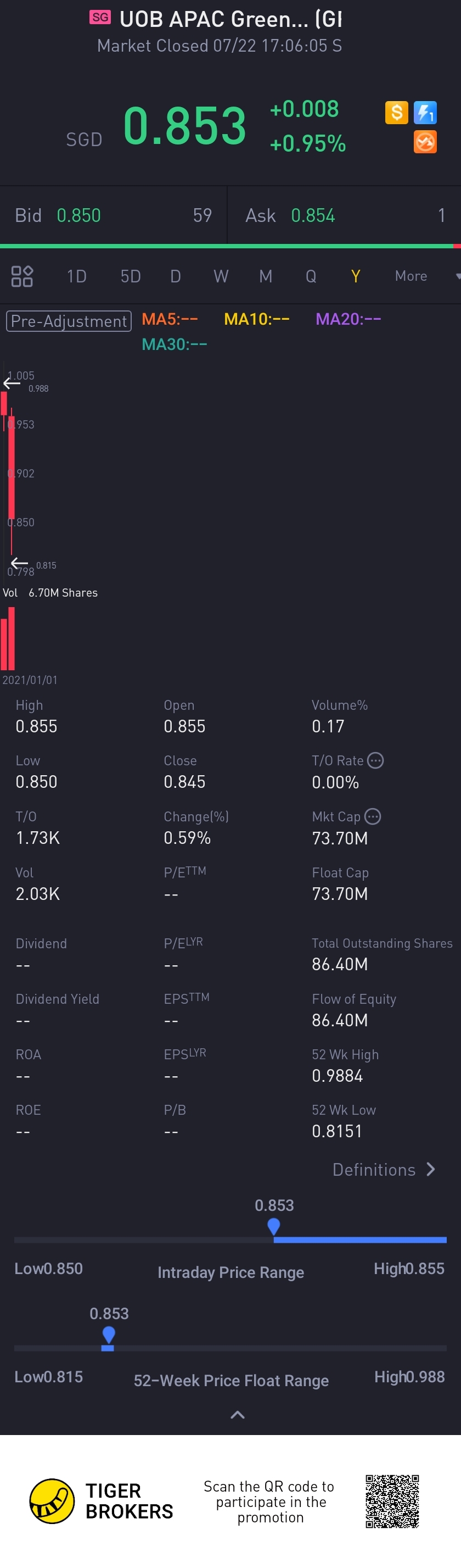The image size is (461, 1568).
Task: Collapse the stock details with up chevron
Action: point(237,1415)
